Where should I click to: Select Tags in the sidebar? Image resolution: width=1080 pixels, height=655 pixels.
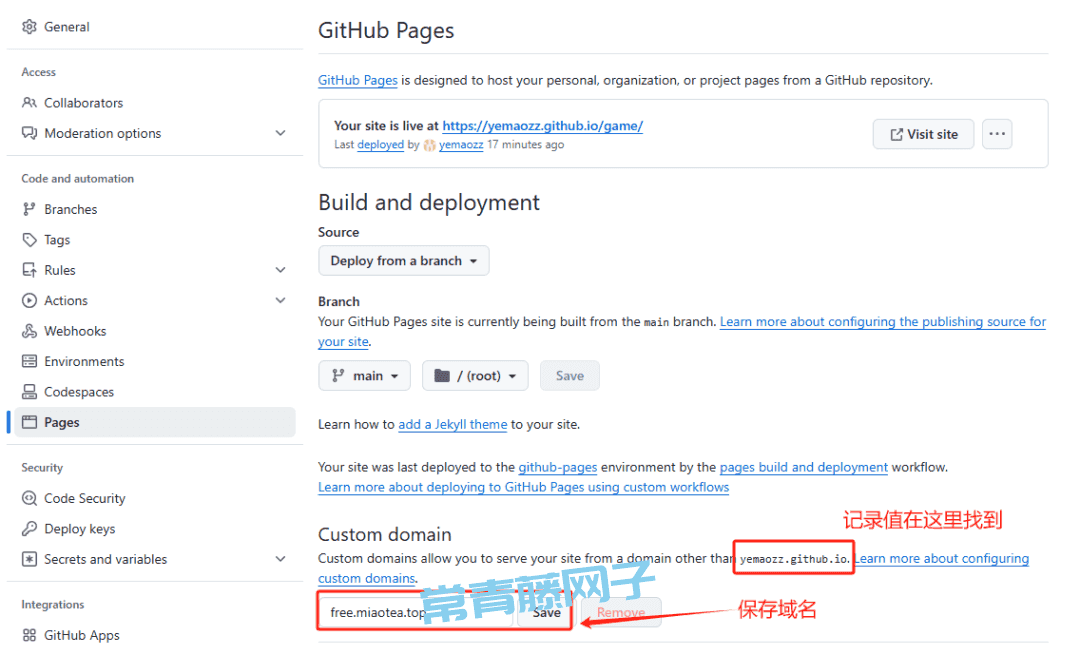pyautogui.click(x=57, y=240)
